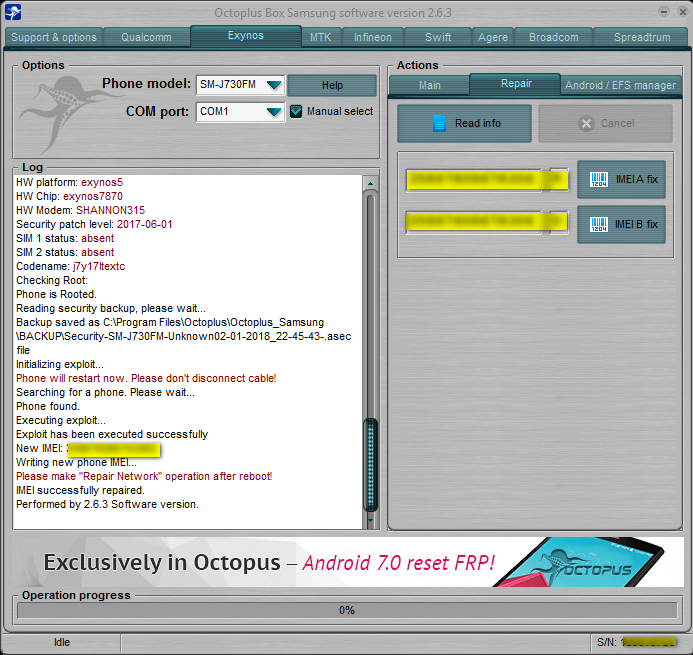The image size is (693, 655).
Task: Click the log scrollbar thumb
Action: click(x=370, y=465)
